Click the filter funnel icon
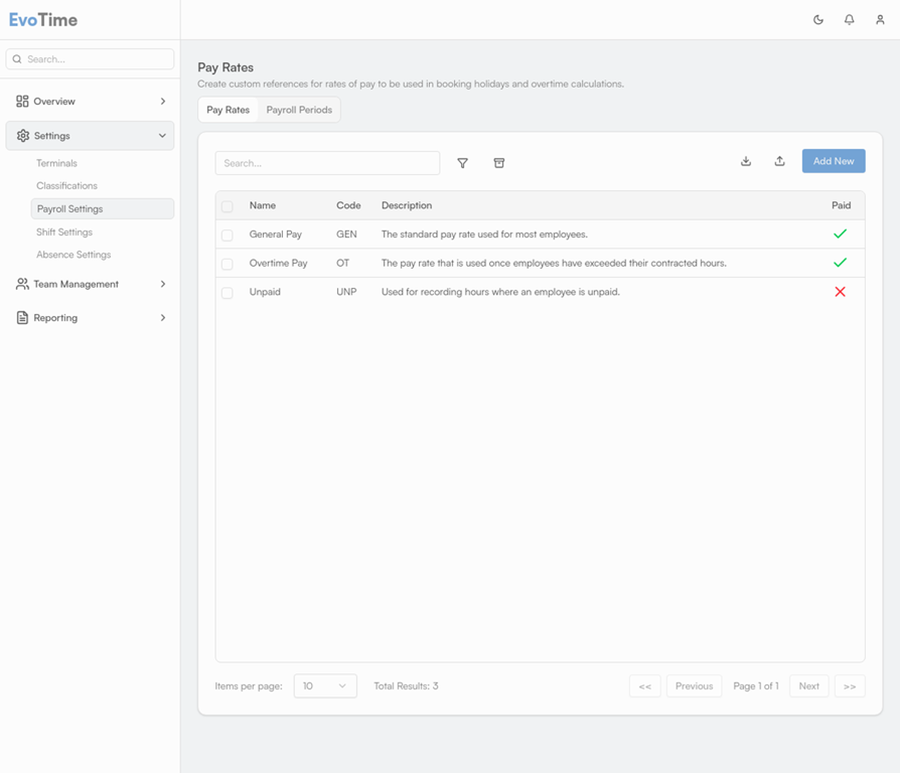The width and height of the screenshot is (900, 773). [x=463, y=163]
